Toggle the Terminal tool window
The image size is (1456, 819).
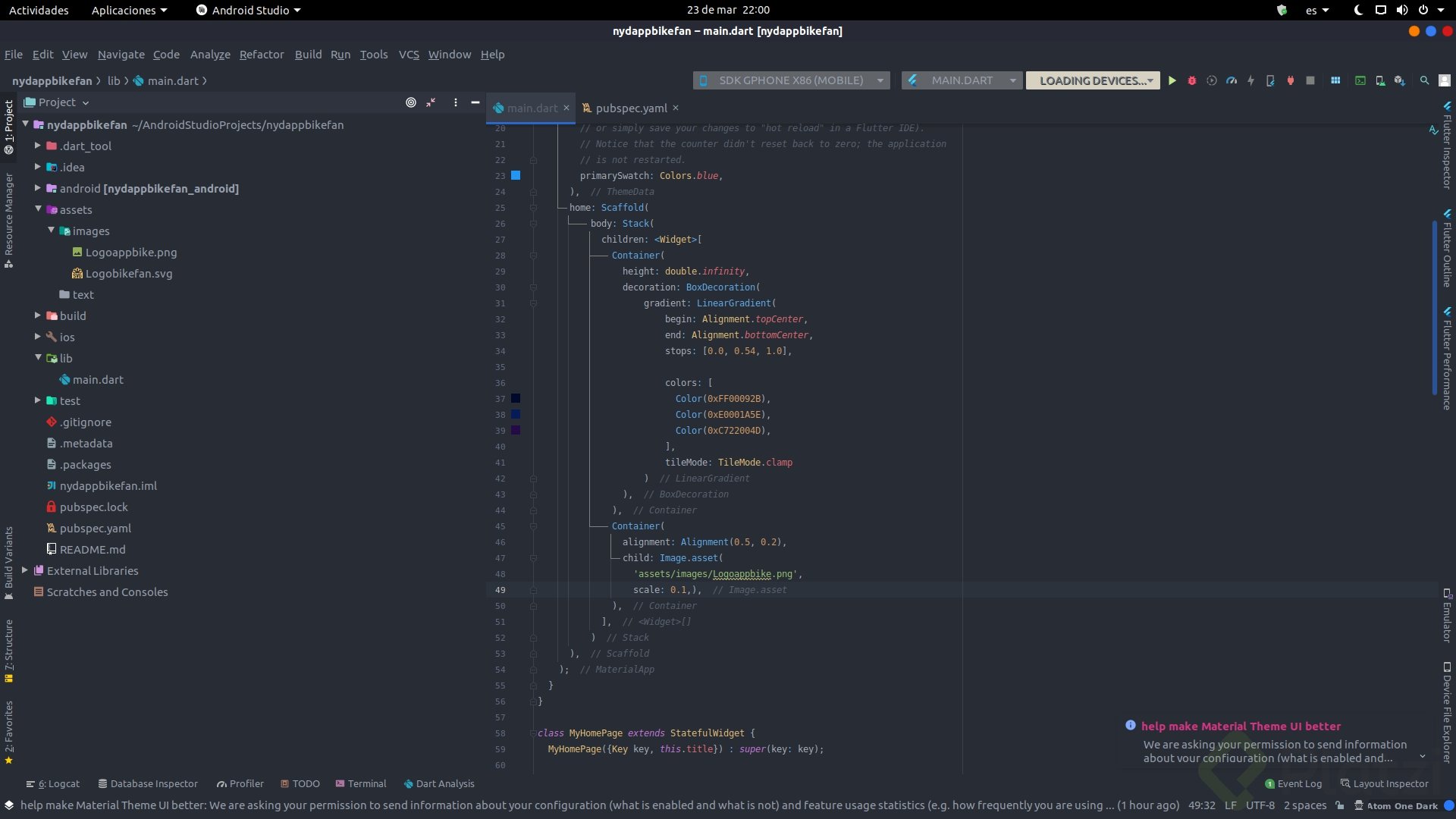(360, 783)
